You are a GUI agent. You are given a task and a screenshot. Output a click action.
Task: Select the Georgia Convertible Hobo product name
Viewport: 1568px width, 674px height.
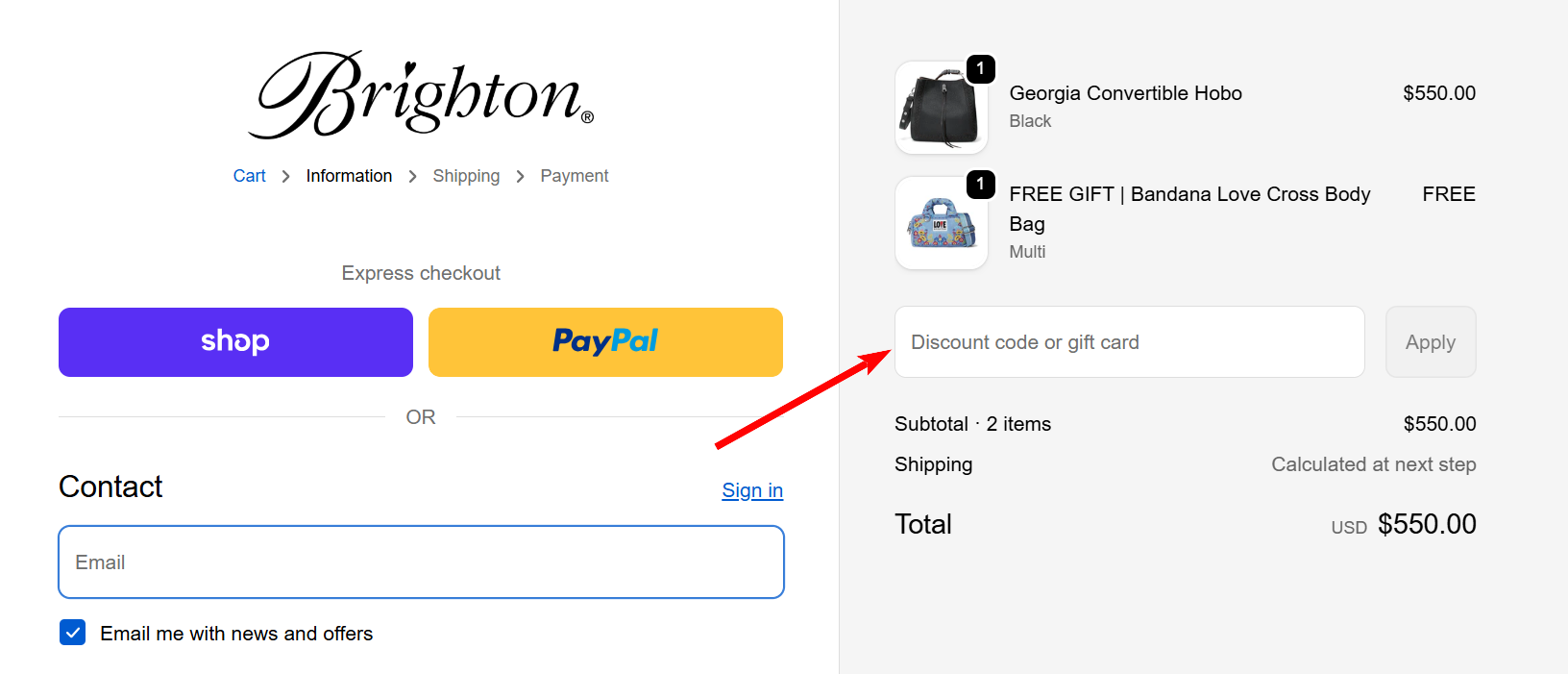(x=1125, y=92)
